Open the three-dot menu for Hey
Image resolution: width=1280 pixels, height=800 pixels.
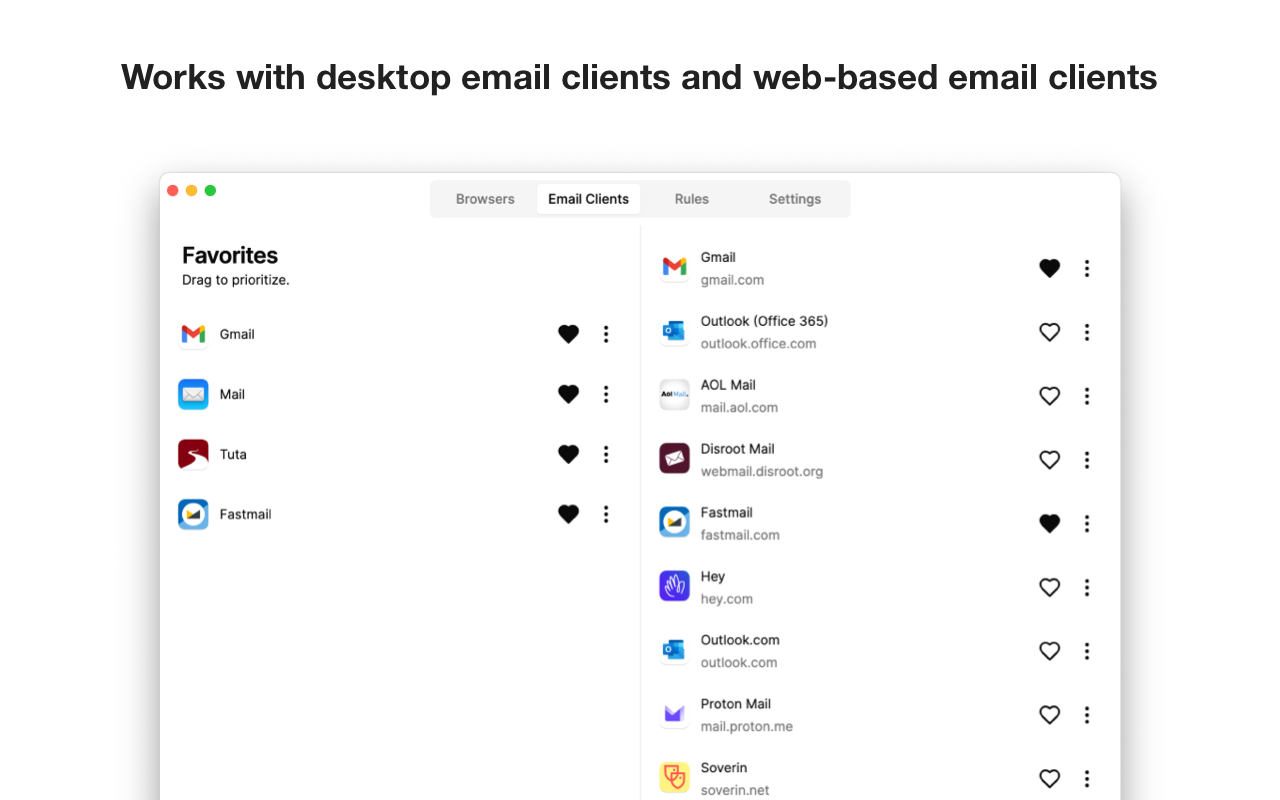coord(1087,587)
